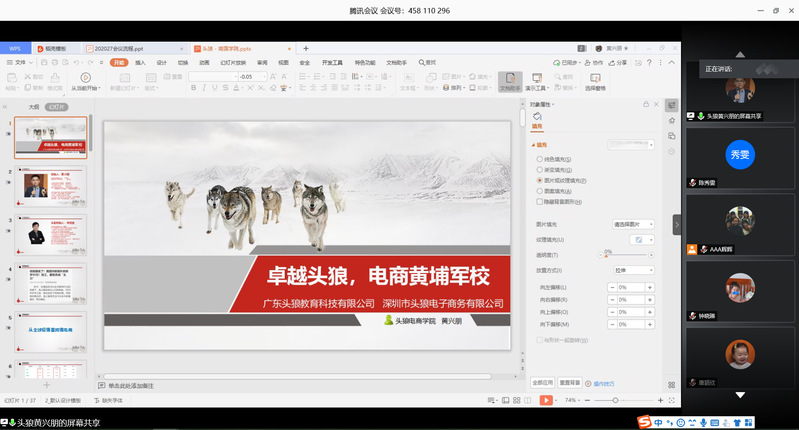
Task: Click the lock icon in object properties header
Action: click(x=646, y=104)
